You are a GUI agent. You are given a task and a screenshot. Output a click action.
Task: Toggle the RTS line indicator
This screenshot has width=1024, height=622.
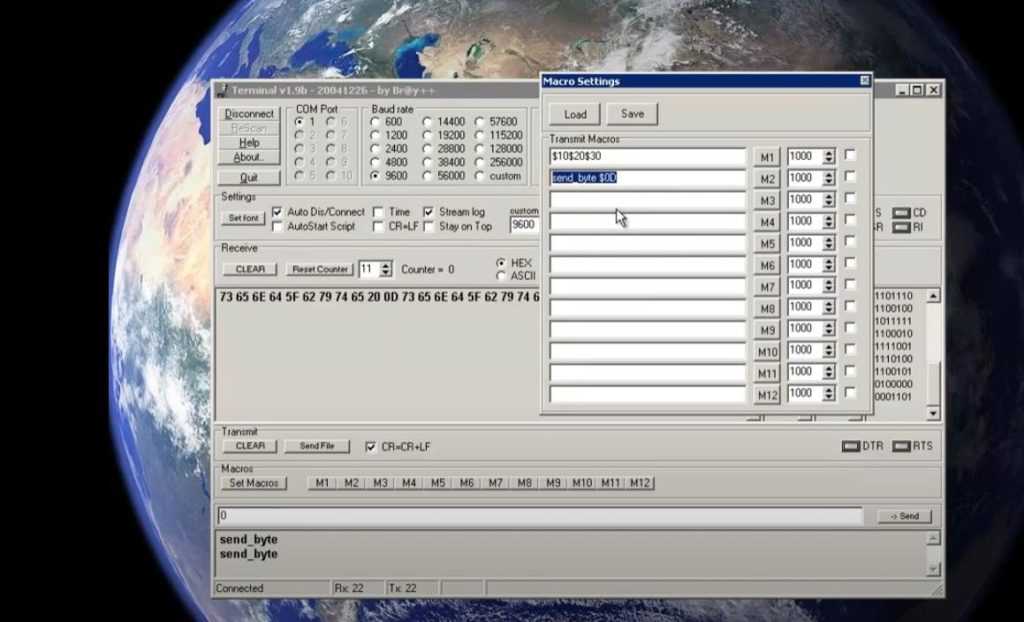[900, 446]
